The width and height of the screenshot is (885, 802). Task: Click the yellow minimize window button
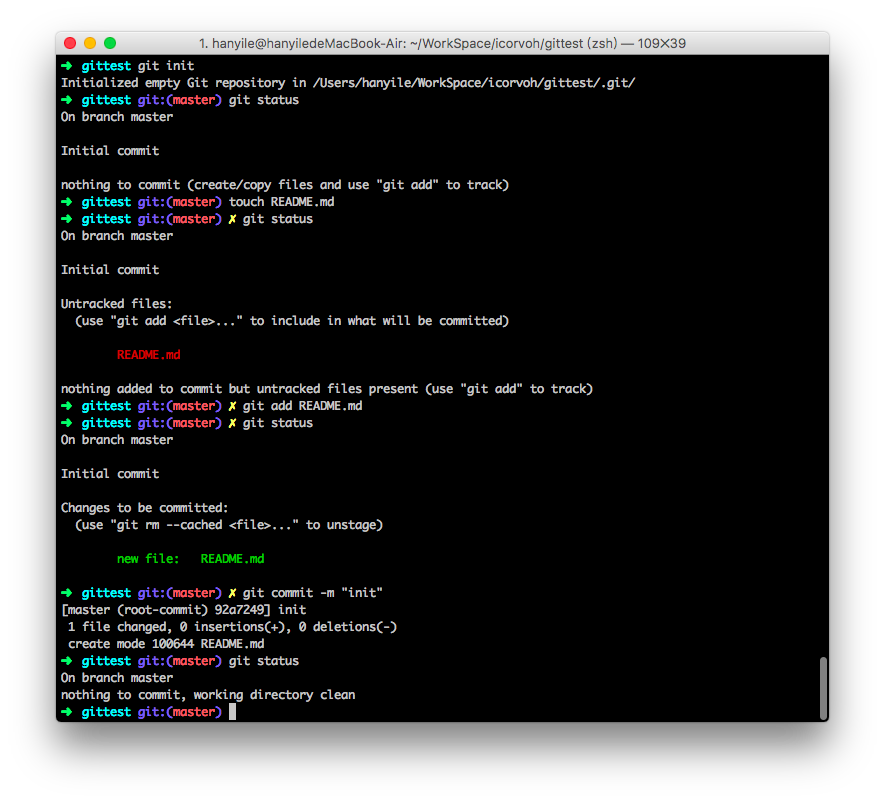[90, 43]
